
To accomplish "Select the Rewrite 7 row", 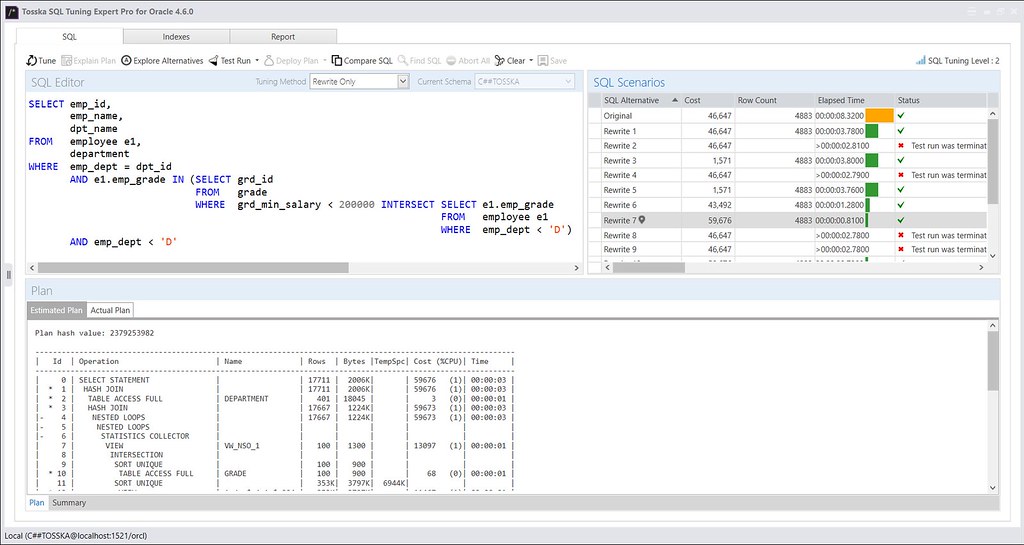I will tap(787, 220).
